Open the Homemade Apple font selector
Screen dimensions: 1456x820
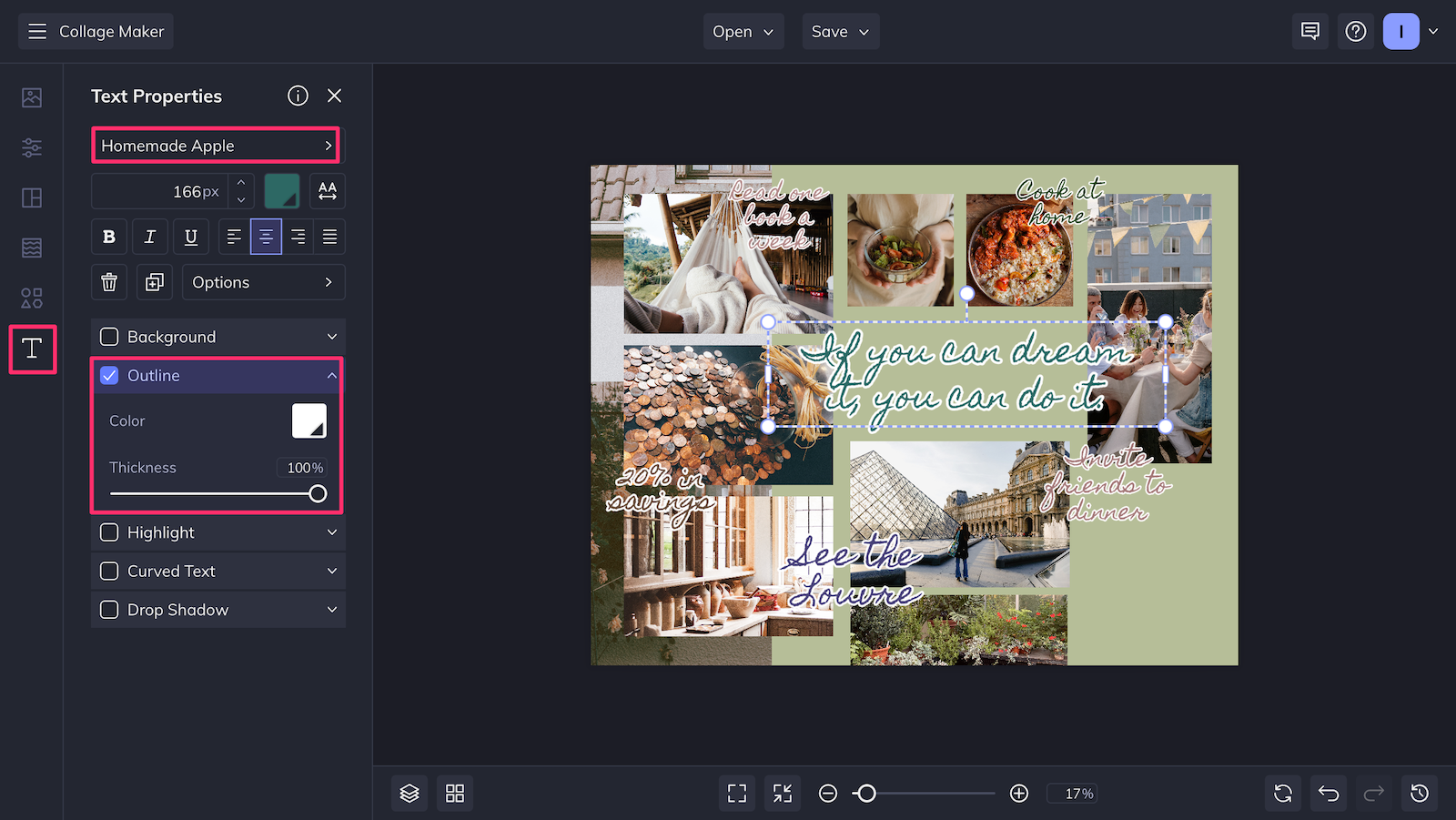tap(217, 146)
